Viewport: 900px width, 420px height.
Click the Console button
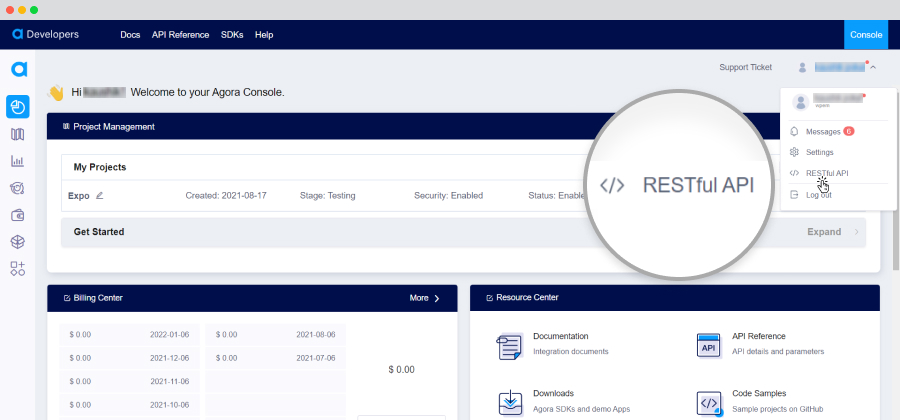[x=866, y=34]
